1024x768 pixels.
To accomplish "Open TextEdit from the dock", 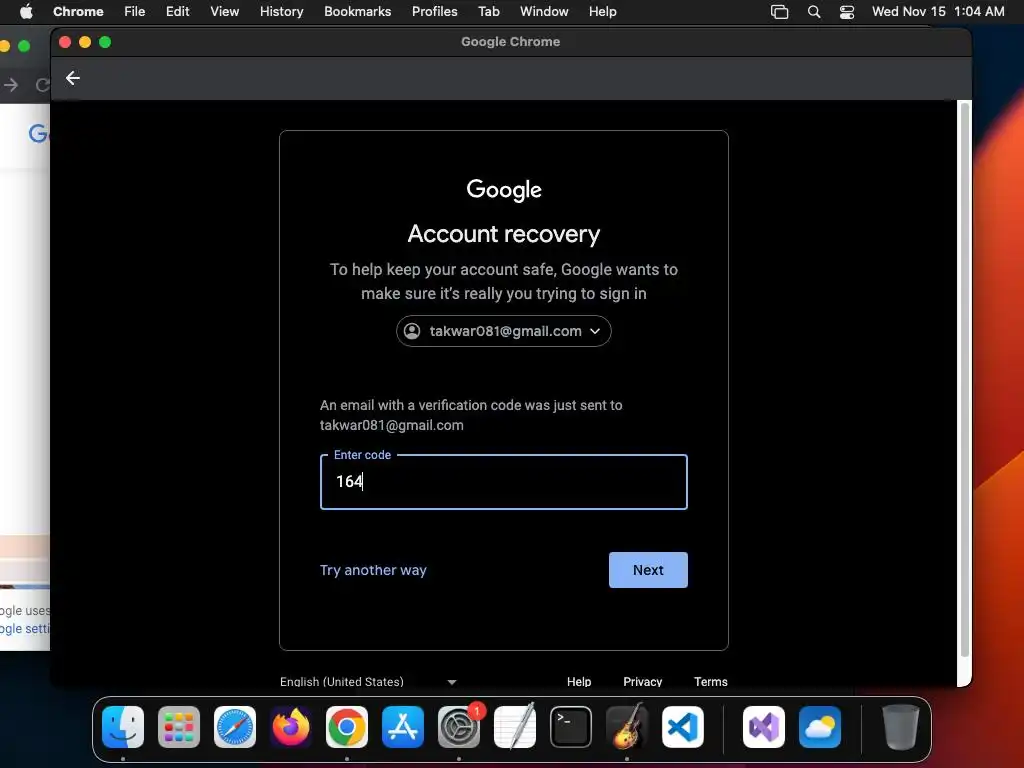I will pyautogui.click(x=515, y=727).
